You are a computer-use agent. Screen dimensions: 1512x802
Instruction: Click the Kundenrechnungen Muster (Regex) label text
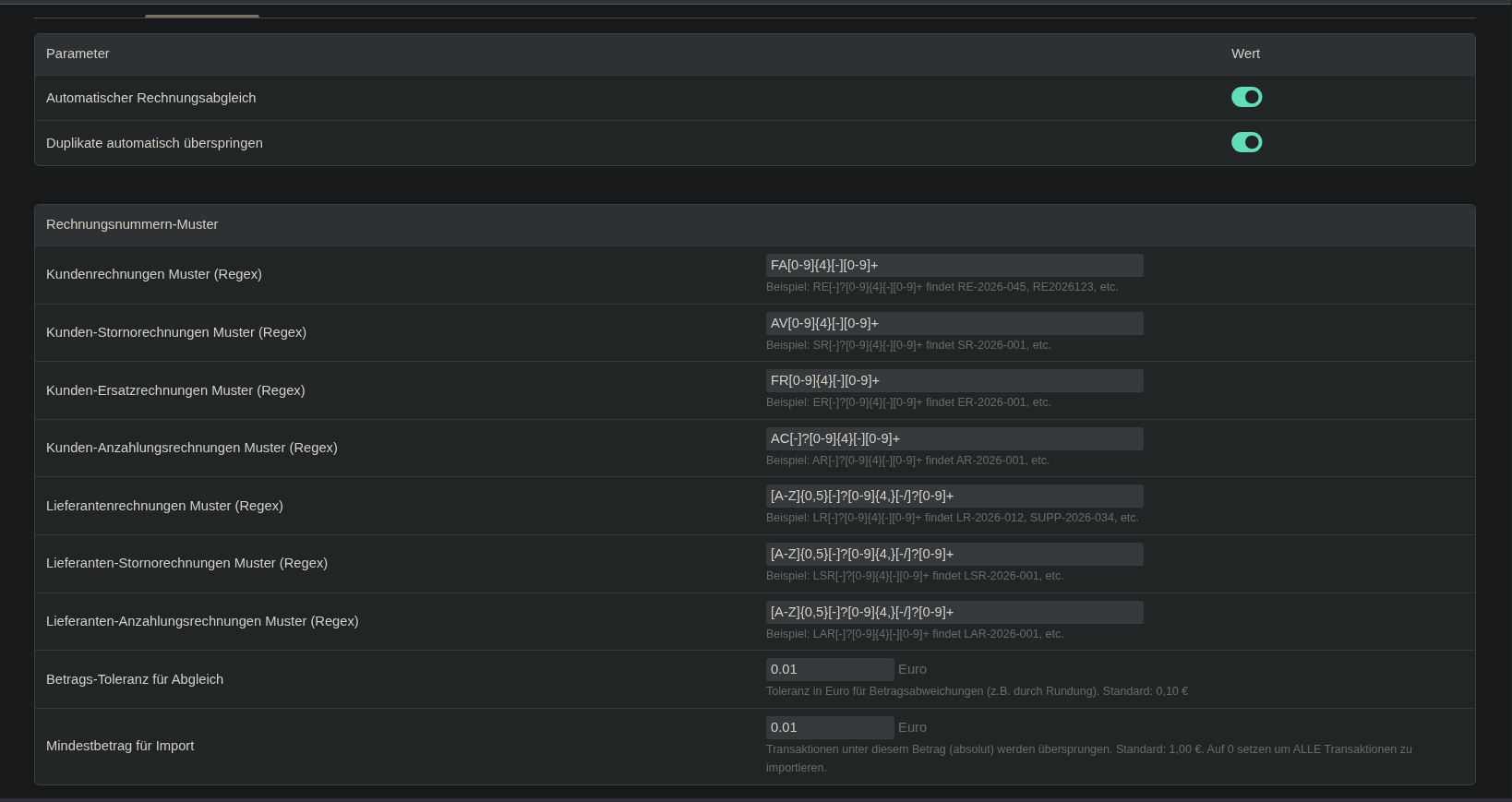coord(154,274)
